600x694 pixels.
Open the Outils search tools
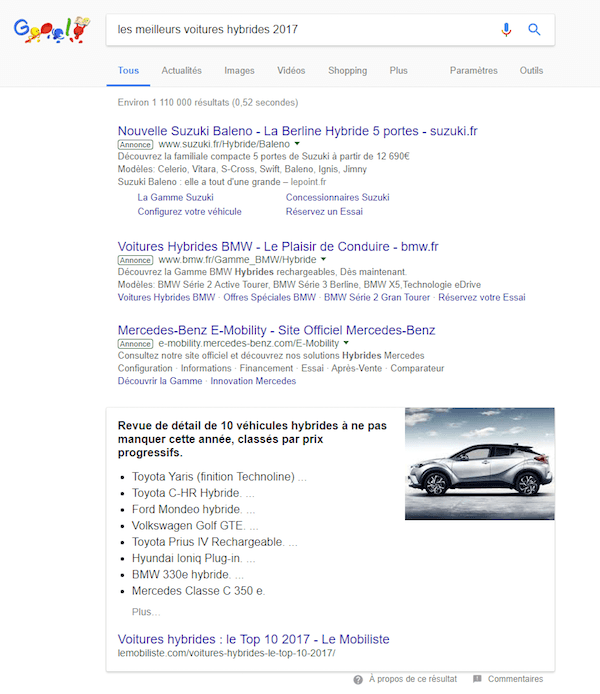click(x=531, y=70)
